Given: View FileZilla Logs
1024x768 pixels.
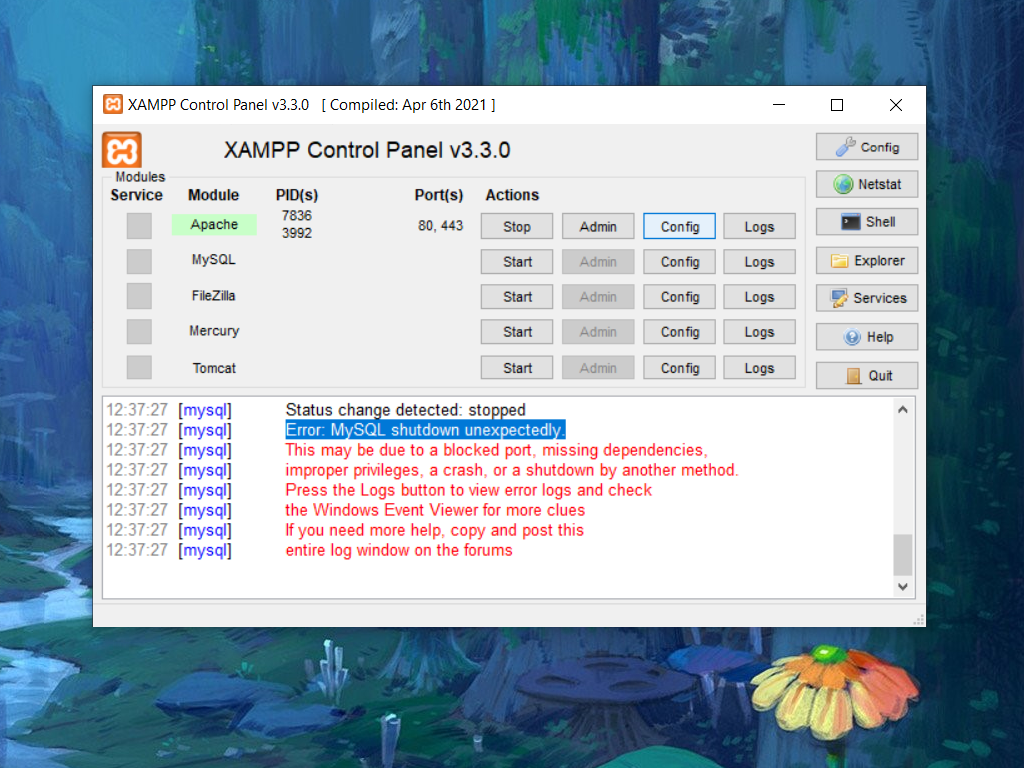Looking at the screenshot, I should pyautogui.click(x=760, y=297).
